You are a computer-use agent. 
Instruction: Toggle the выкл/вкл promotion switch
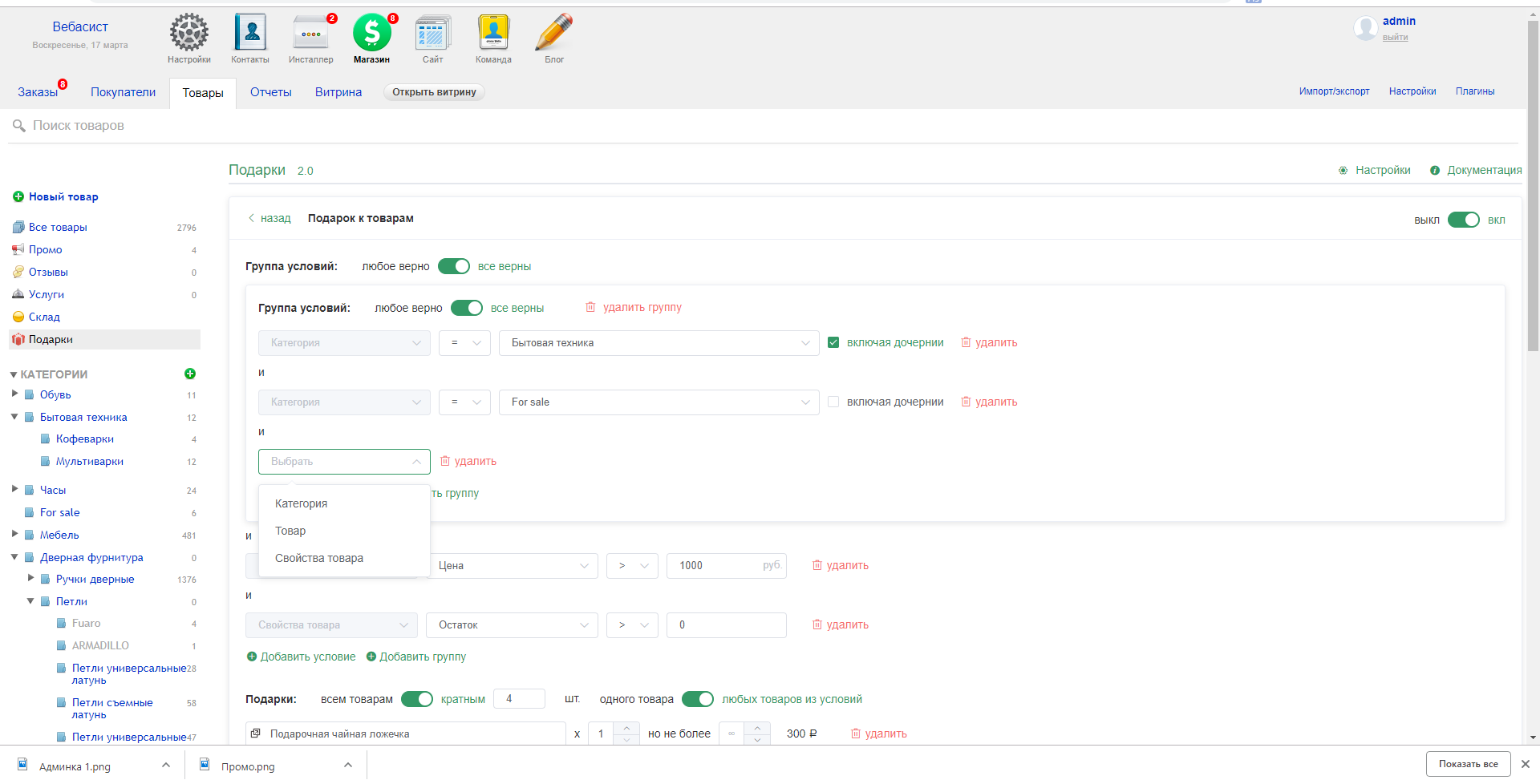click(x=1463, y=220)
